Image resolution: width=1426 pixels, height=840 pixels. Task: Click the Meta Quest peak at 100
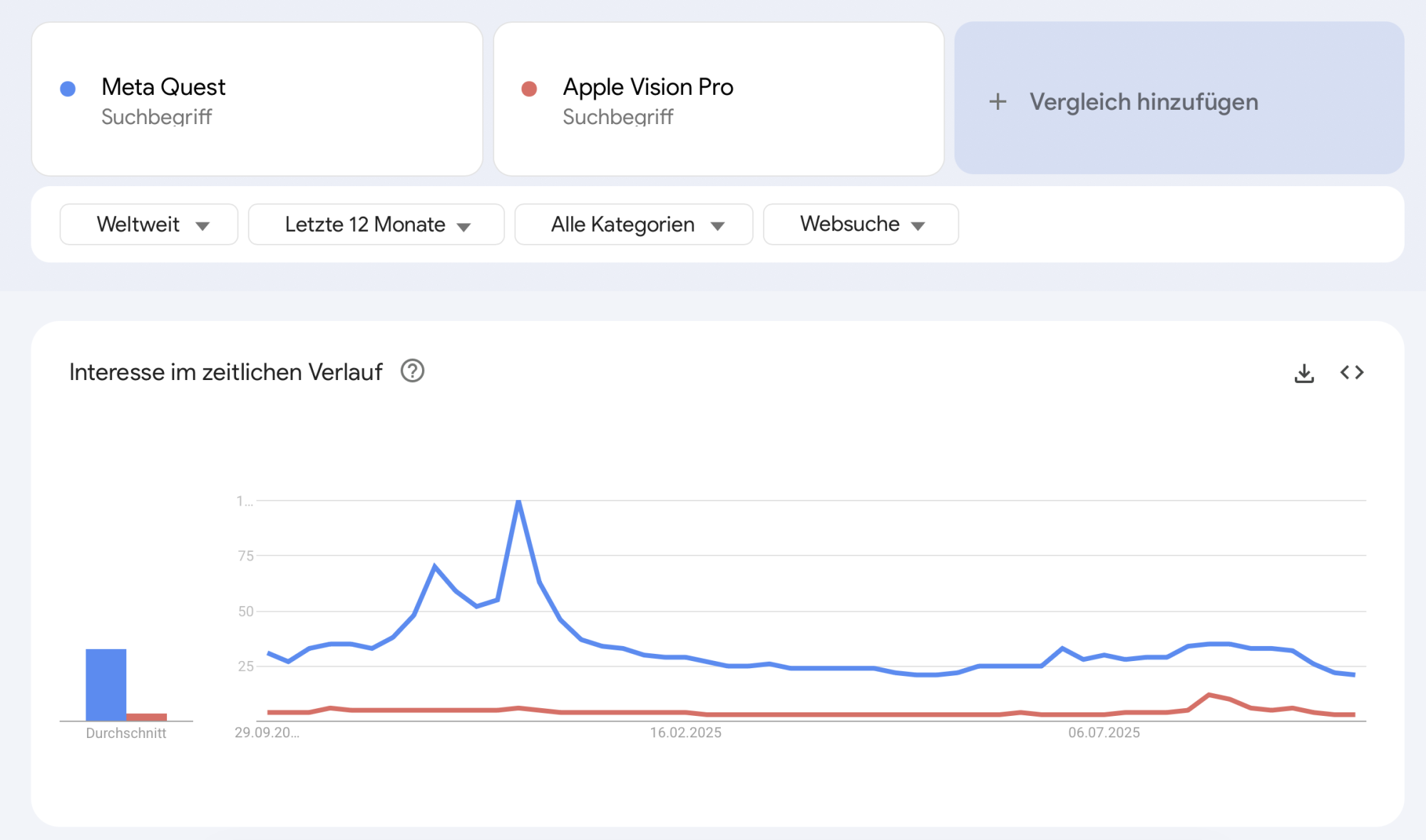pyautogui.click(x=518, y=502)
